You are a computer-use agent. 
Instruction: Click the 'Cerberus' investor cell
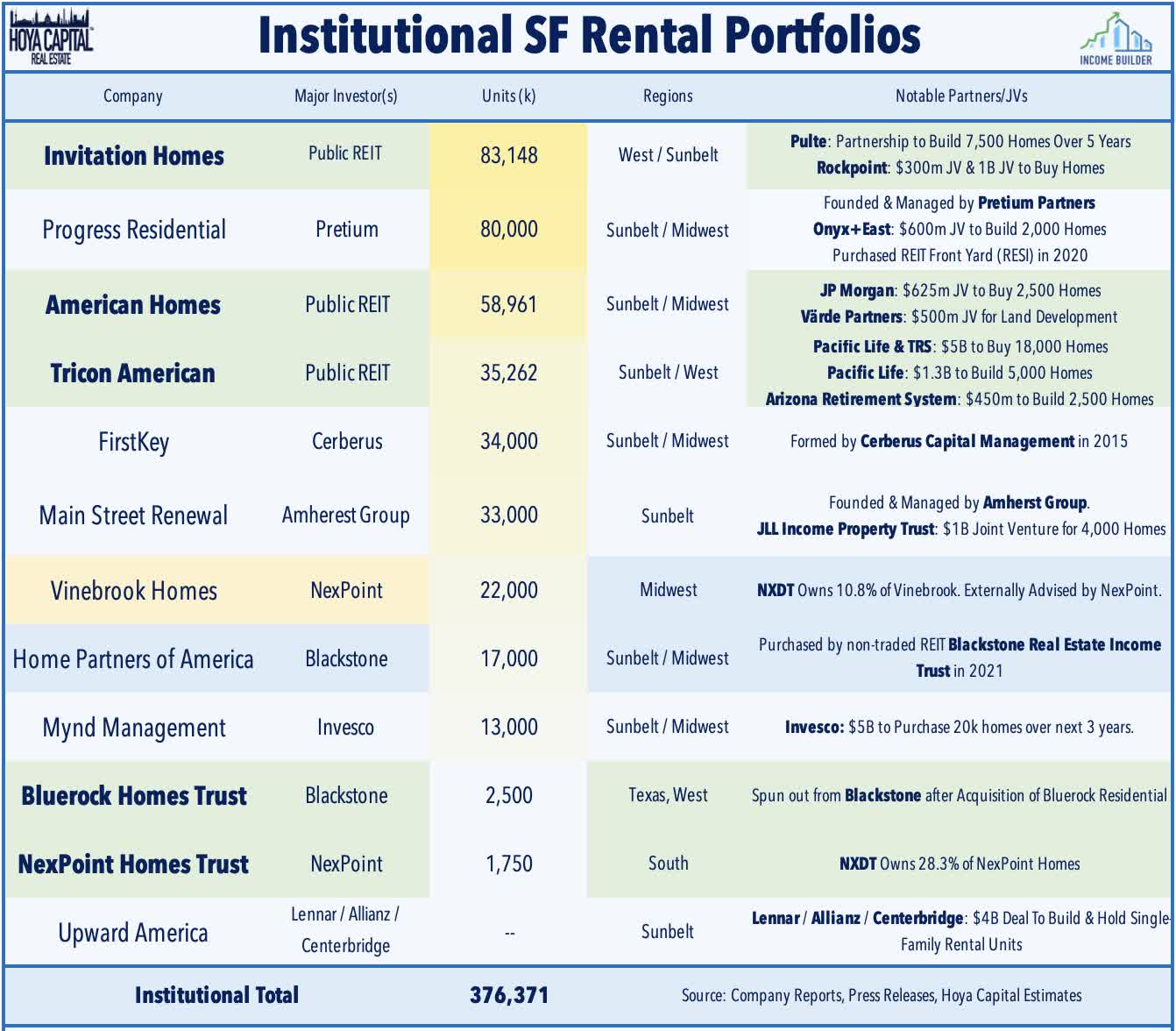[x=347, y=441]
